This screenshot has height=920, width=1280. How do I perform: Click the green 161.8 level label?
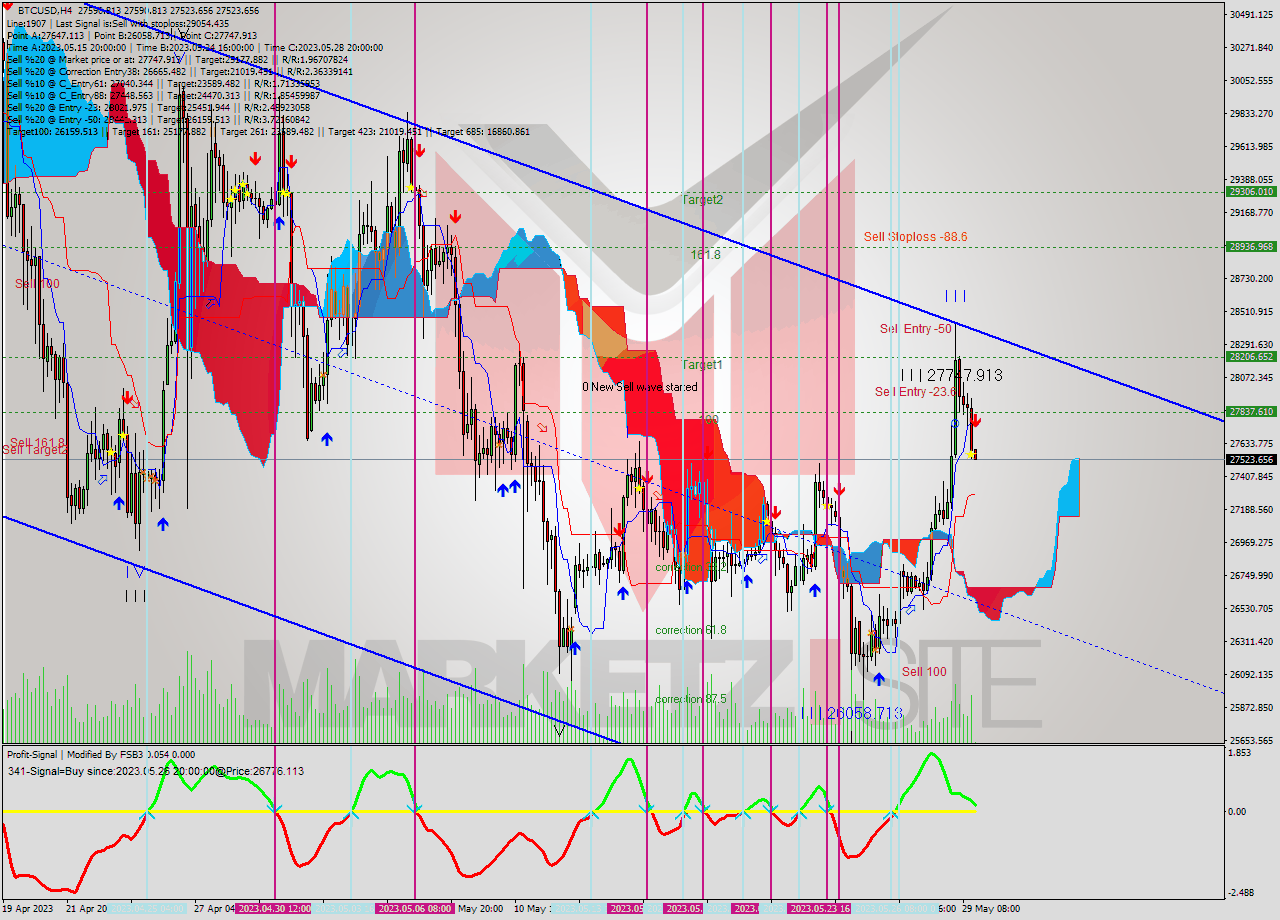click(705, 255)
